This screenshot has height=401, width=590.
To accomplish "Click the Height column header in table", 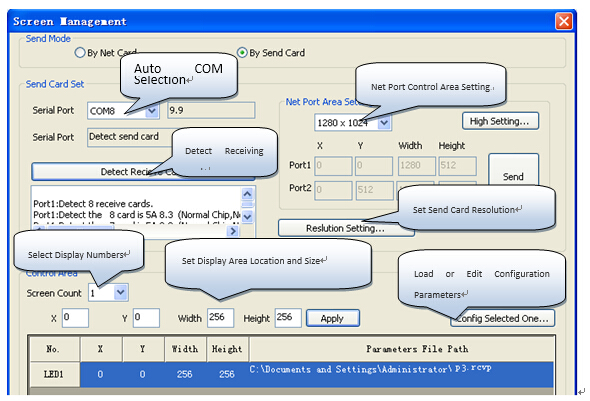I will point(227,349).
